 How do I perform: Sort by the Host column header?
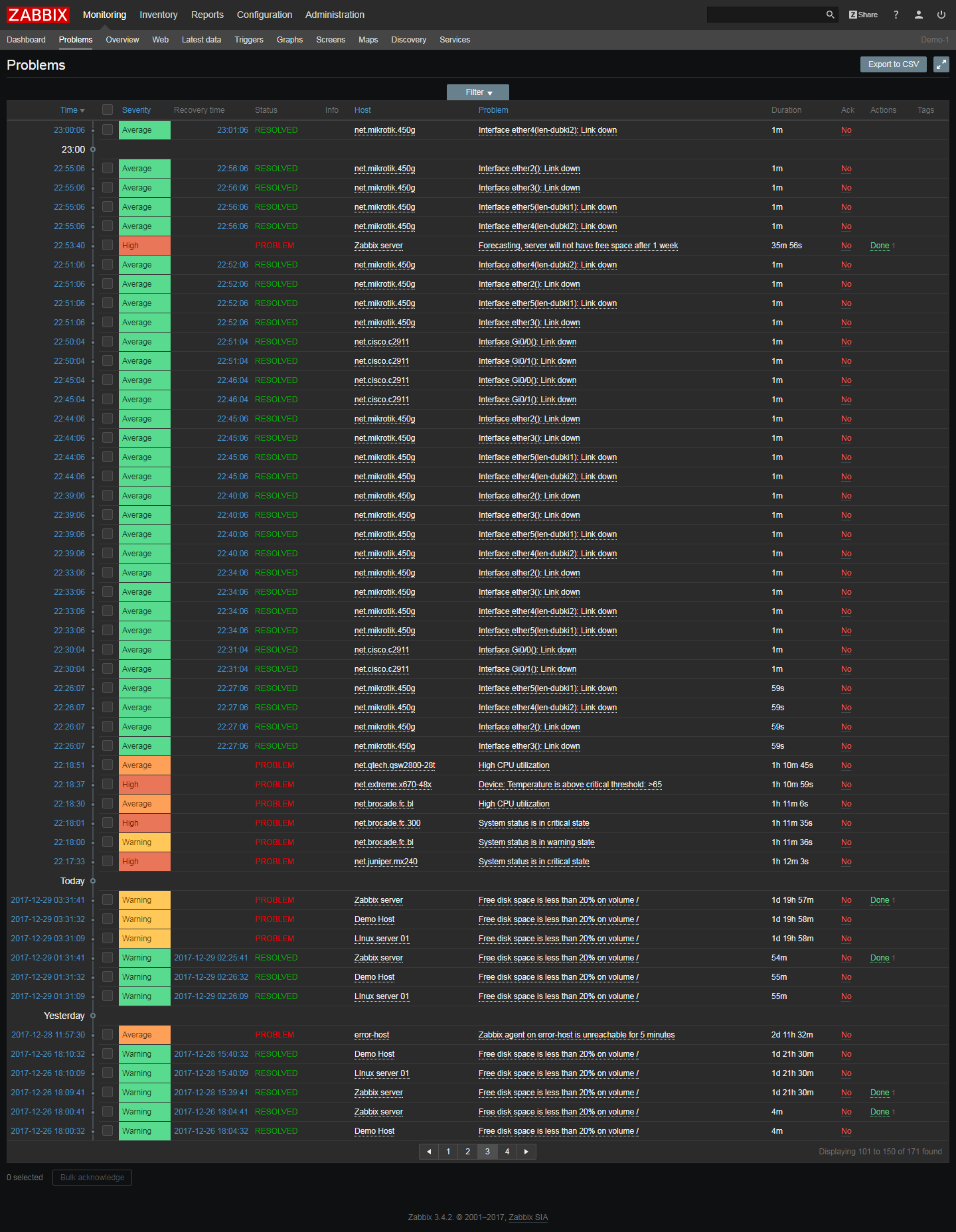(362, 110)
